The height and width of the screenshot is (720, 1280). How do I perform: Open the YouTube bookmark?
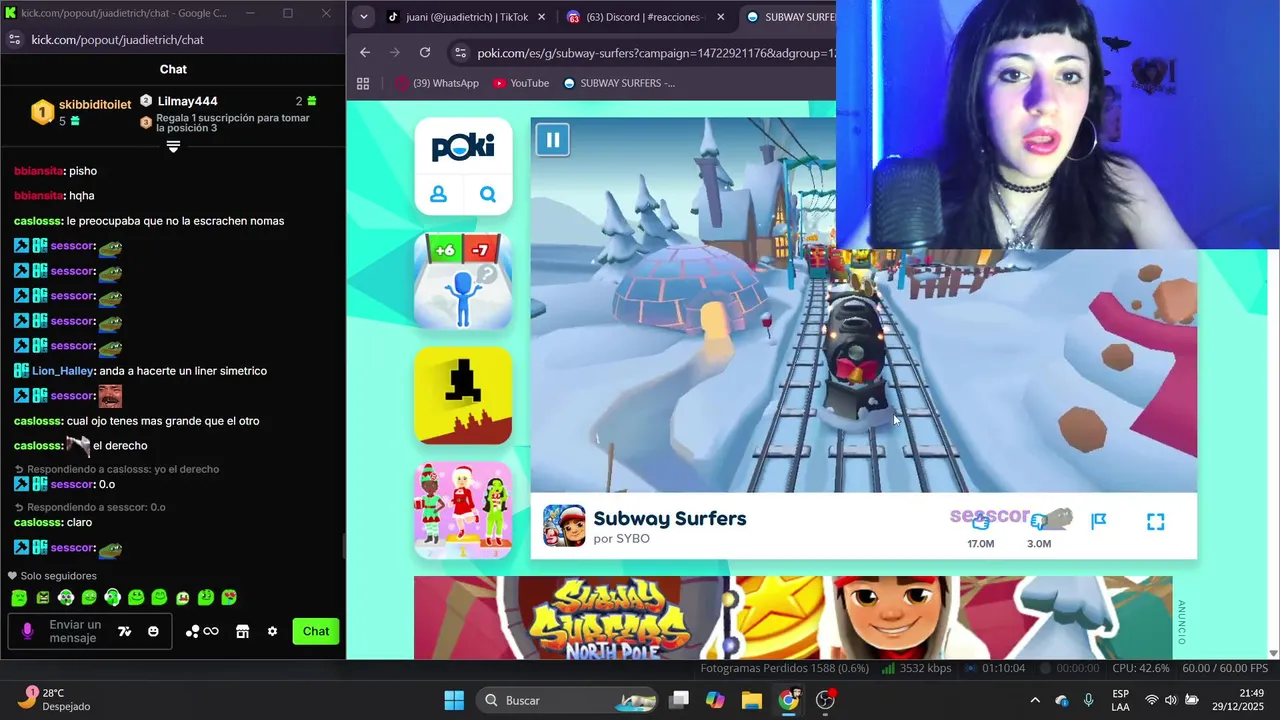click(x=521, y=83)
